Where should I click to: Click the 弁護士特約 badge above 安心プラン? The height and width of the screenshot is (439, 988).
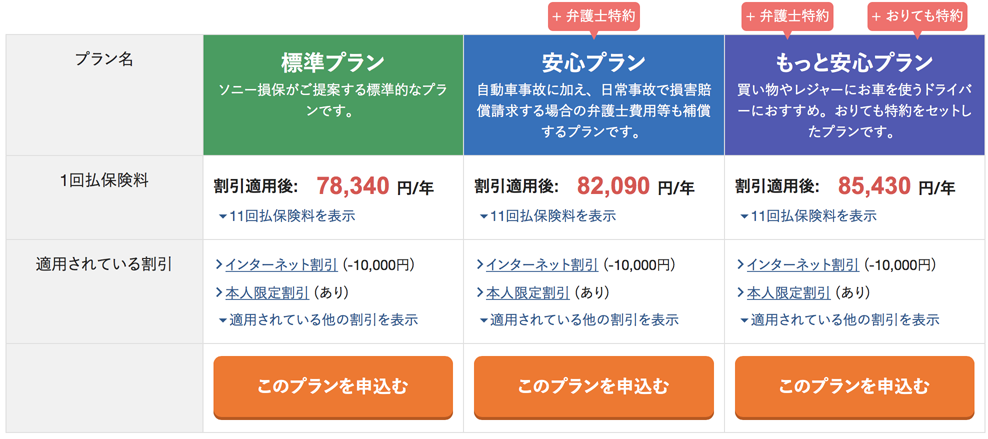point(594,17)
